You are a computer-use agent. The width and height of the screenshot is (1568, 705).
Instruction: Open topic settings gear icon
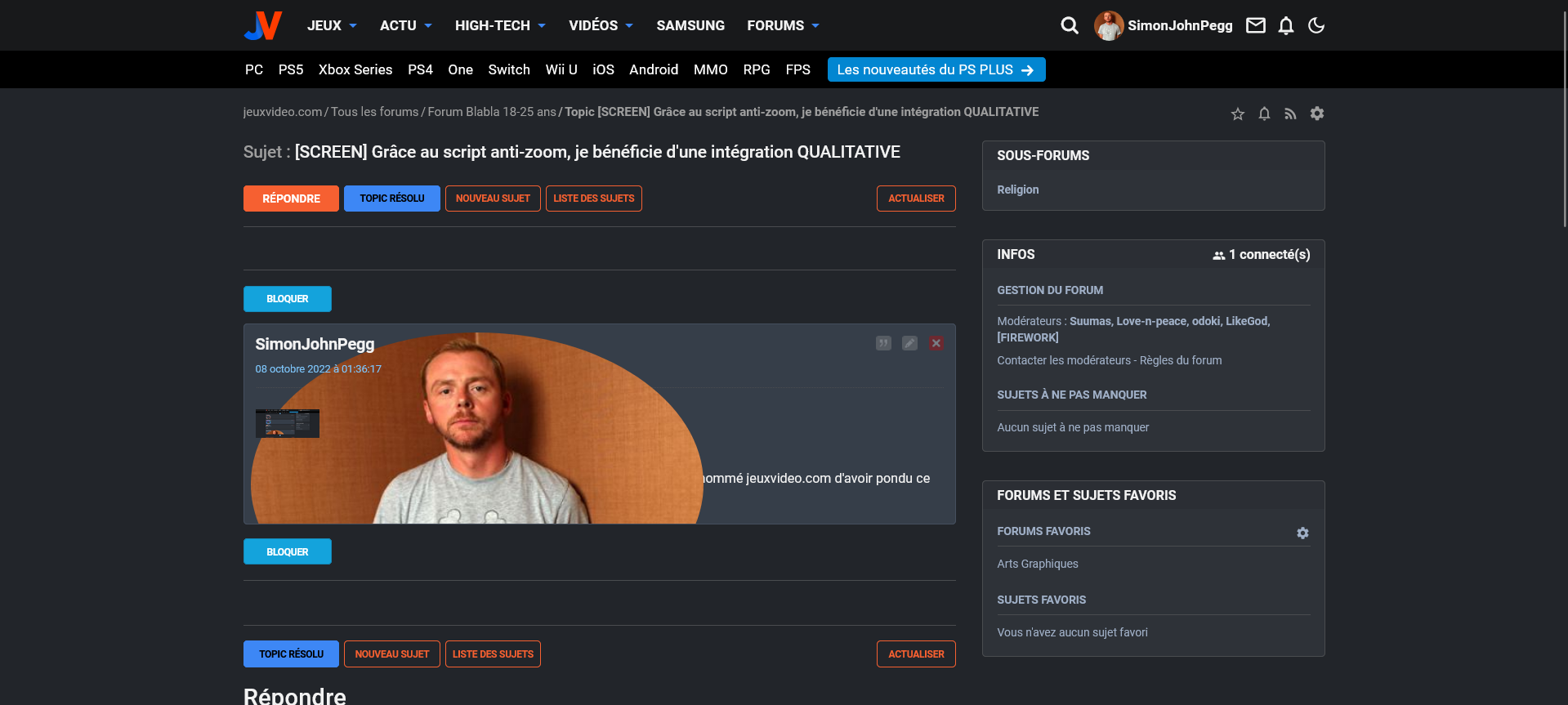(1316, 114)
